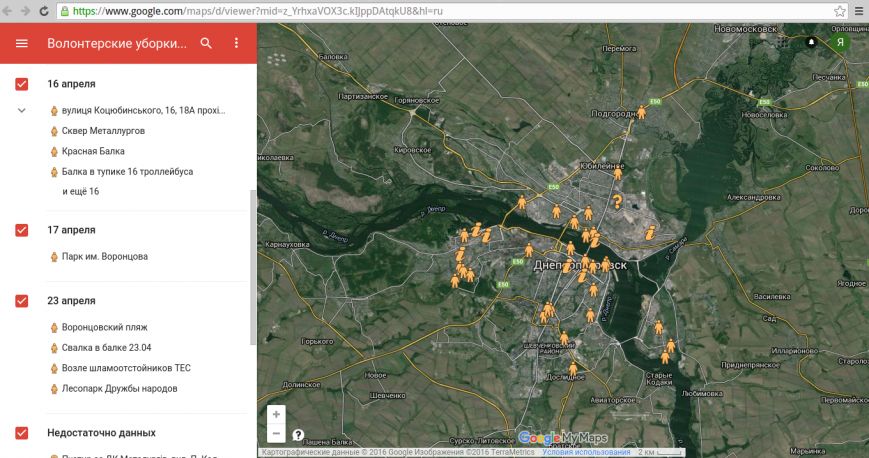Go back with the browser back arrow
Viewport: 869px width, 458px height.
pyautogui.click(x=8, y=11)
